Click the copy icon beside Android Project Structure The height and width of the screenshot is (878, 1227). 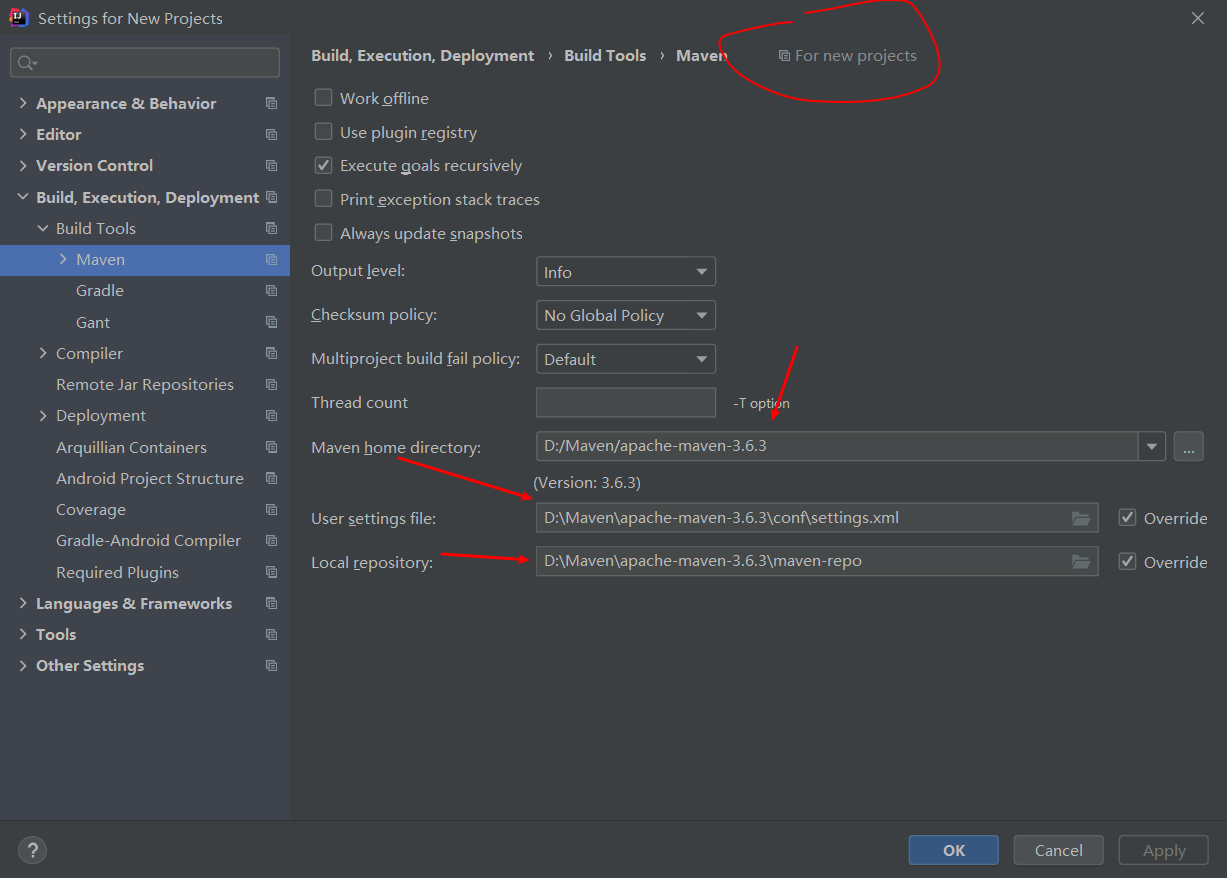(271, 478)
